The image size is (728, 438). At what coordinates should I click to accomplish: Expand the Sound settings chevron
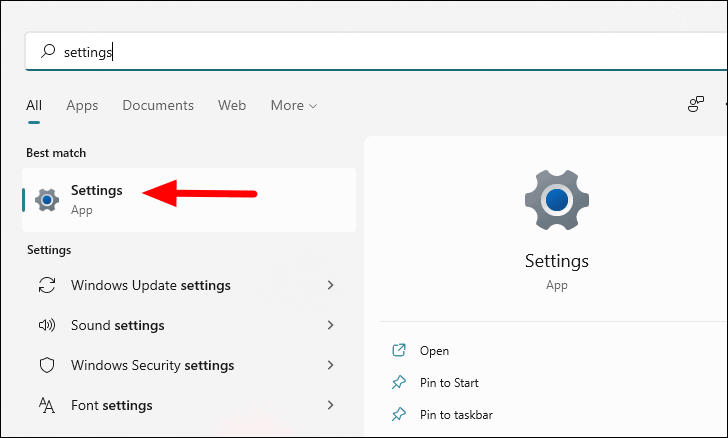331,325
